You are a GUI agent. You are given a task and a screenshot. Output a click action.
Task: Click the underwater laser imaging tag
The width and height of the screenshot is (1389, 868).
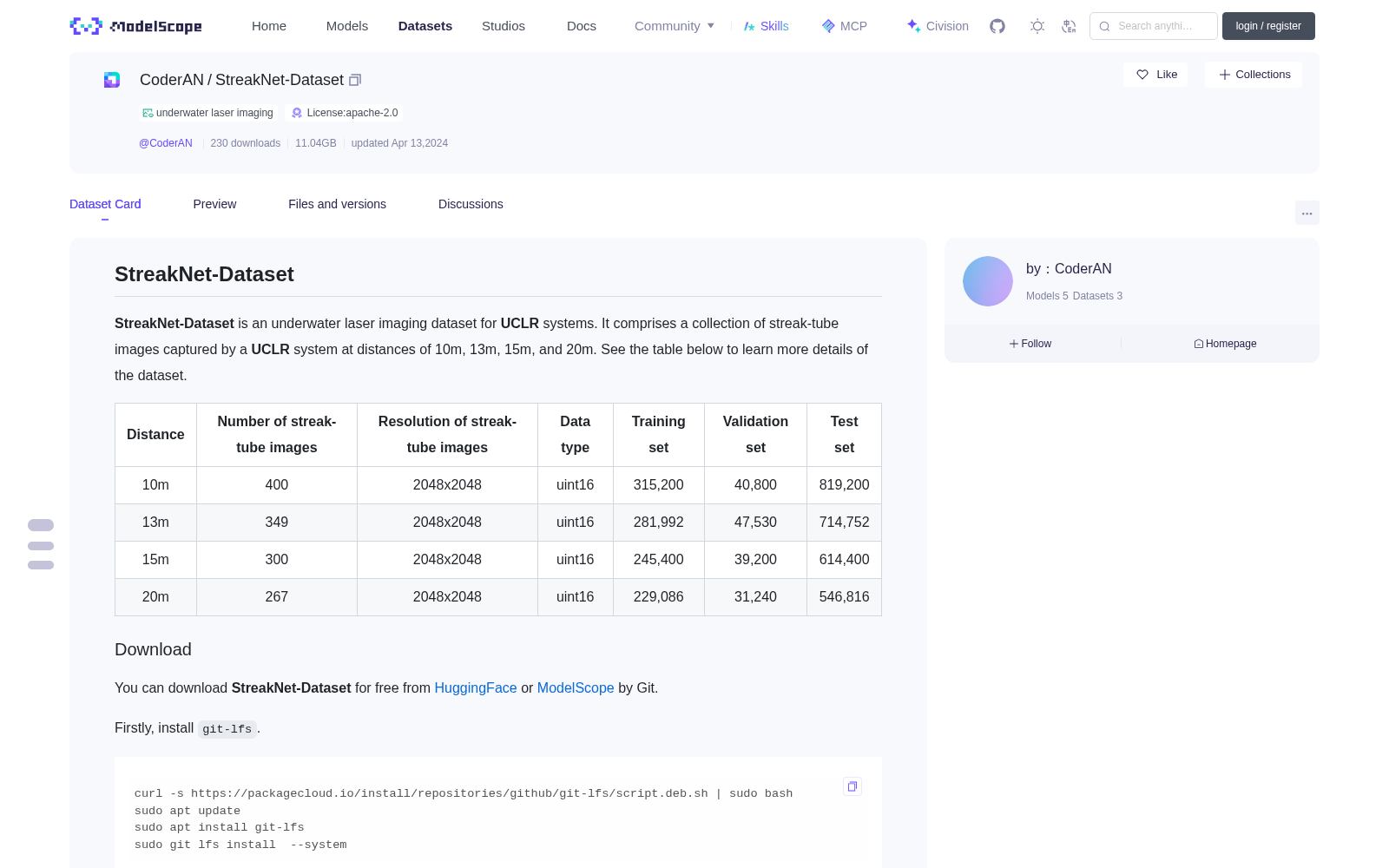[x=208, y=113]
